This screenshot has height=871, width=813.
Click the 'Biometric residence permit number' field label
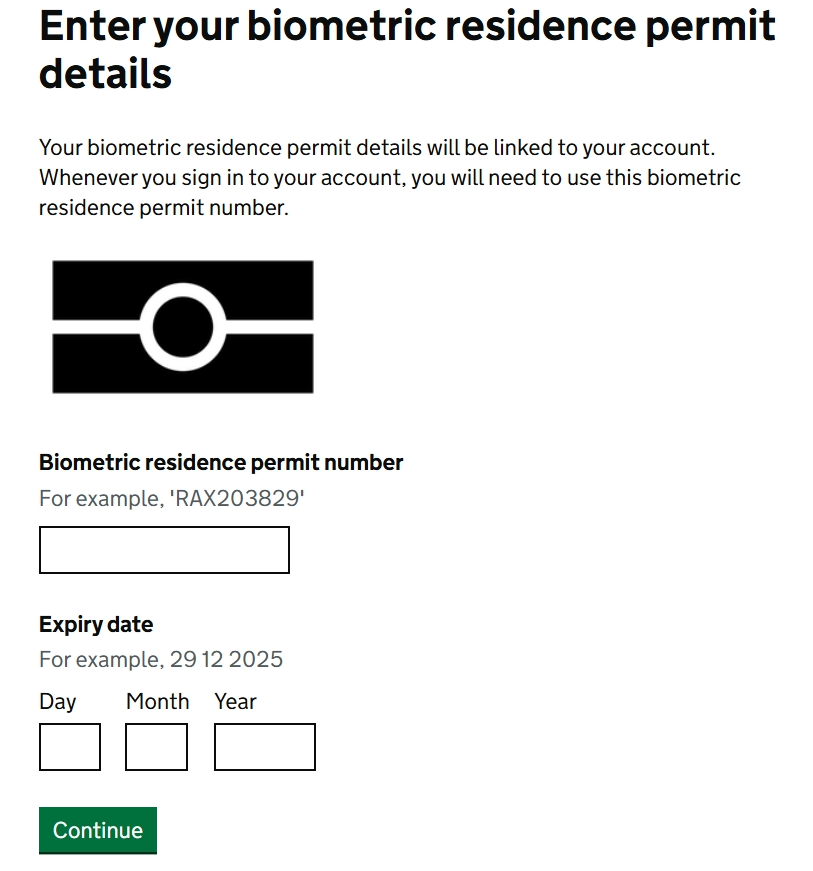click(x=221, y=462)
